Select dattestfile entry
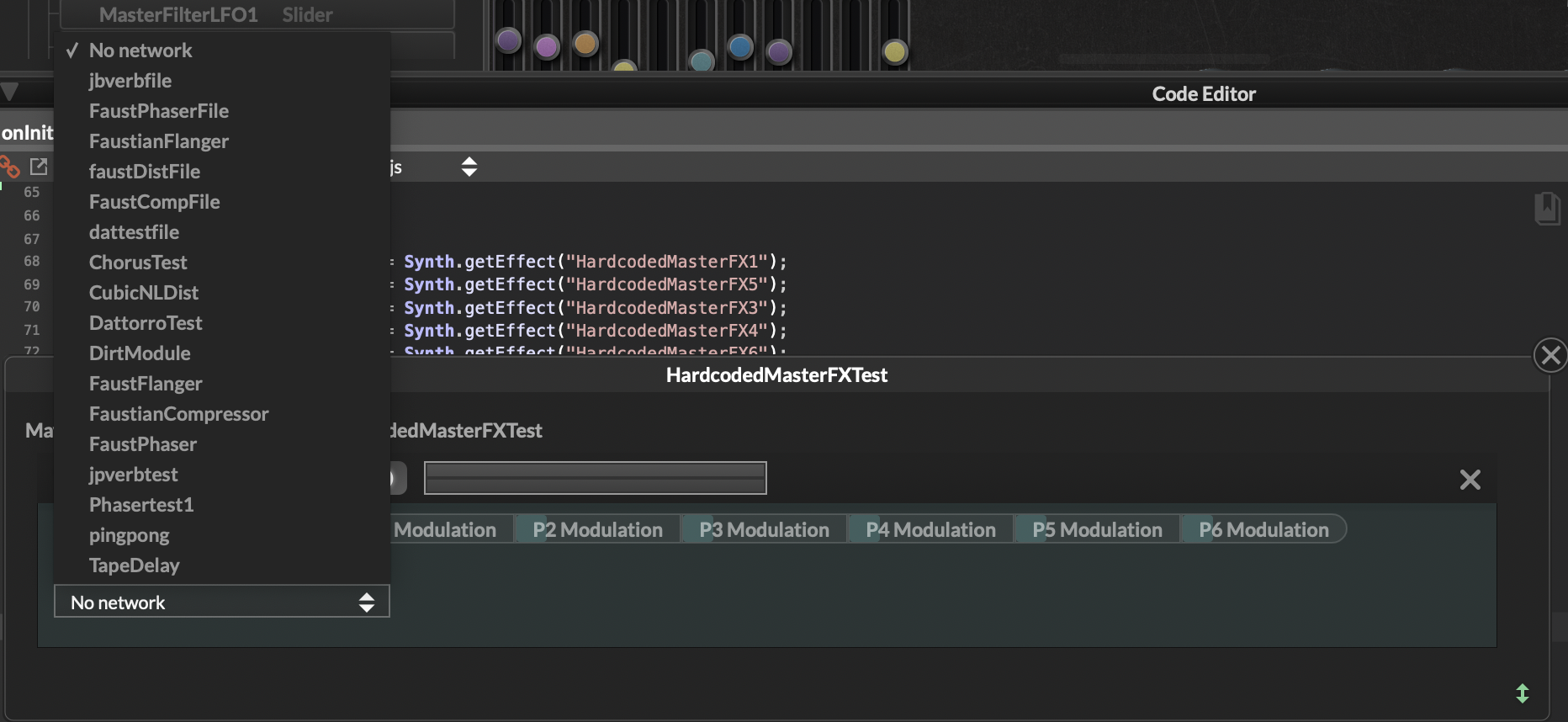Screen dimensions: 1568x722 click(x=222, y=232)
